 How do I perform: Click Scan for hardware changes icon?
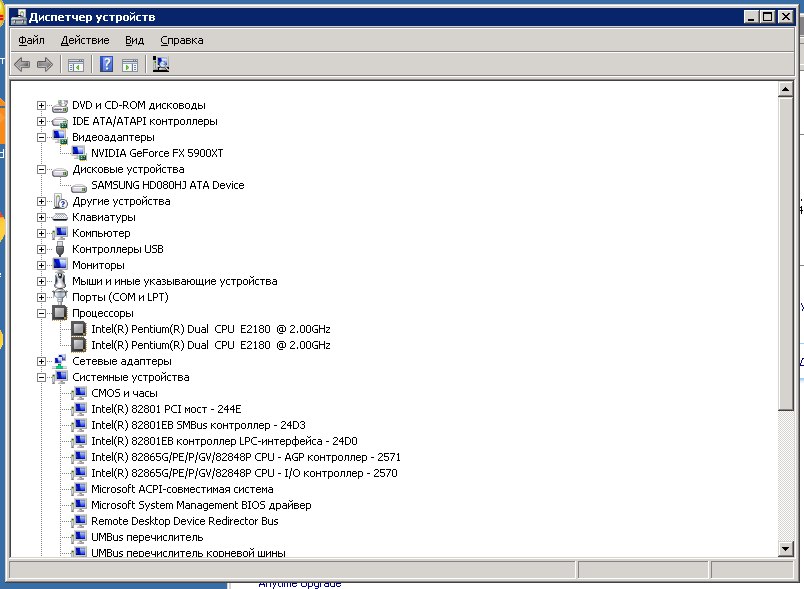click(160, 64)
